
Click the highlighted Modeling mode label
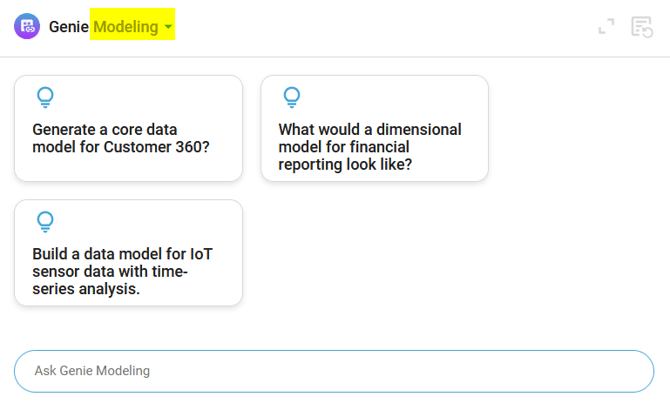click(126, 27)
